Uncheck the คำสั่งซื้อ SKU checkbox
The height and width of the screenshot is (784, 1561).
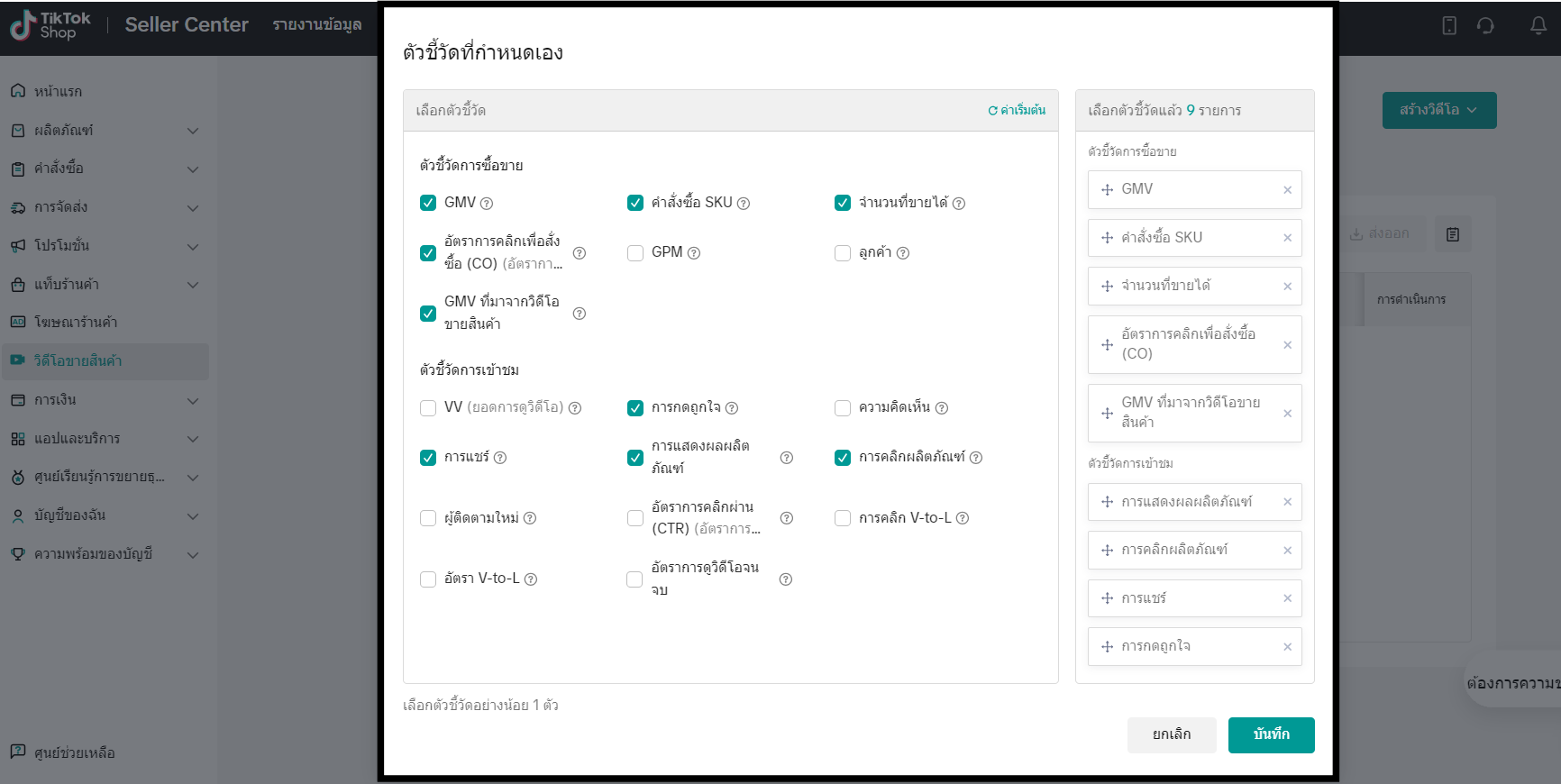click(x=635, y=203)
